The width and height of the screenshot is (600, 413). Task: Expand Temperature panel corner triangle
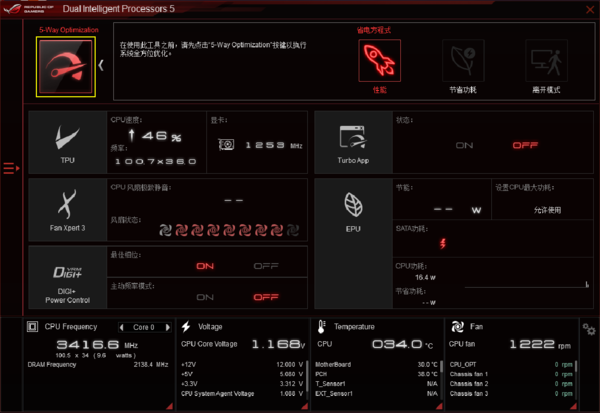pyautogui.click(x=439, y=406)
